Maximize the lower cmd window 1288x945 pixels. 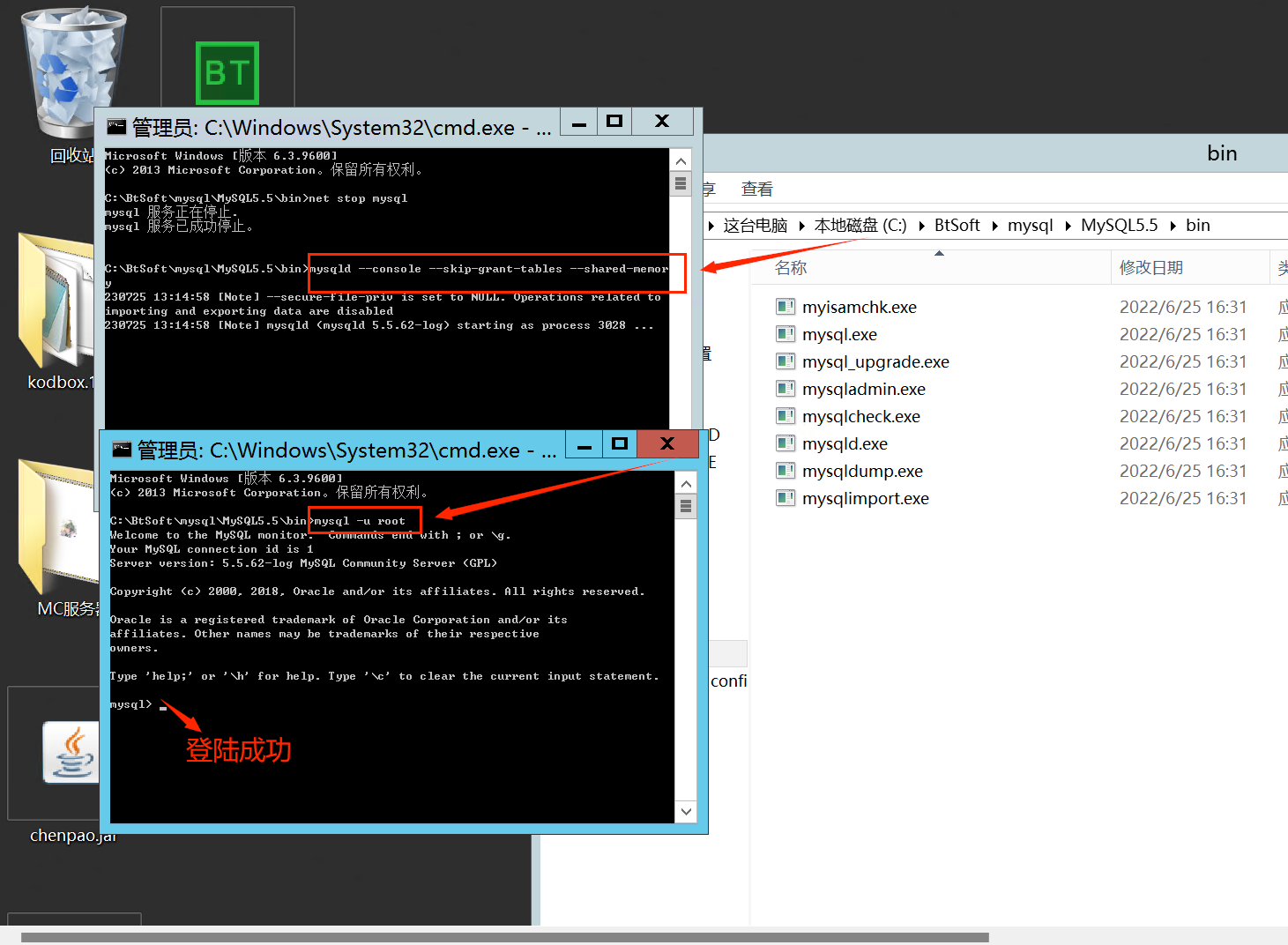click(621, 444)
